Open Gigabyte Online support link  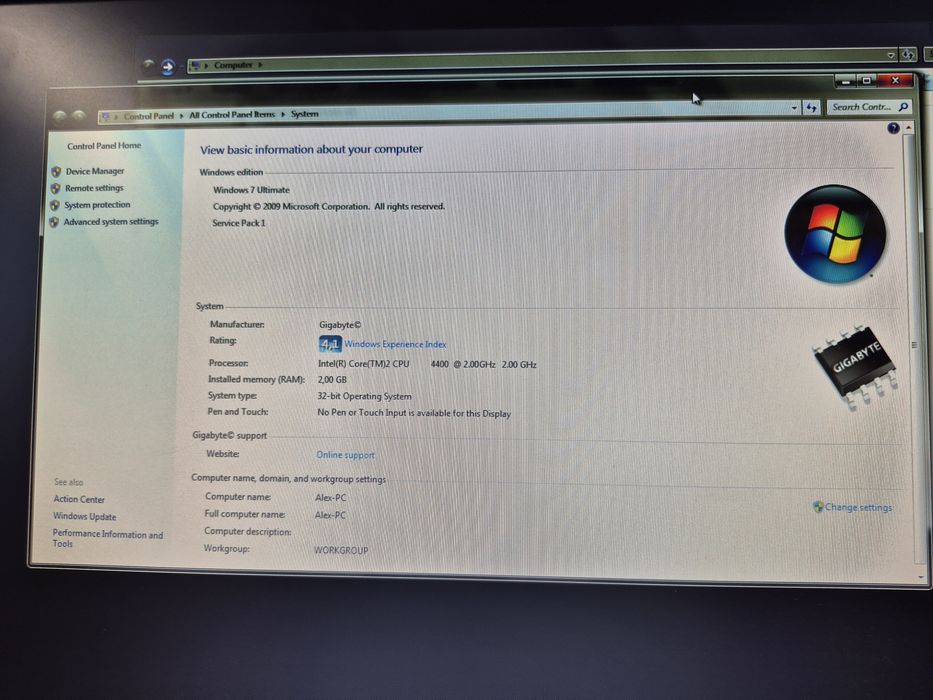(x=345, y=455)
